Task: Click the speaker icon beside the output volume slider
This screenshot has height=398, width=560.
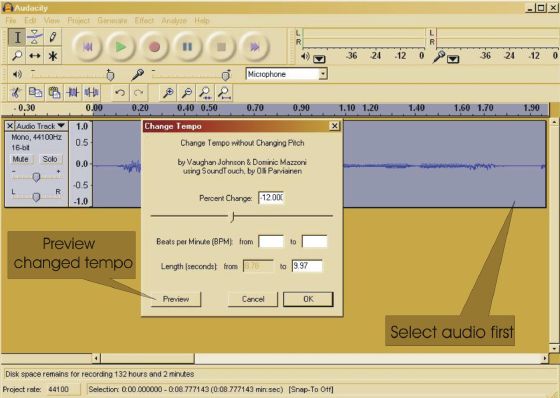Action: click(x=17, y=74)
